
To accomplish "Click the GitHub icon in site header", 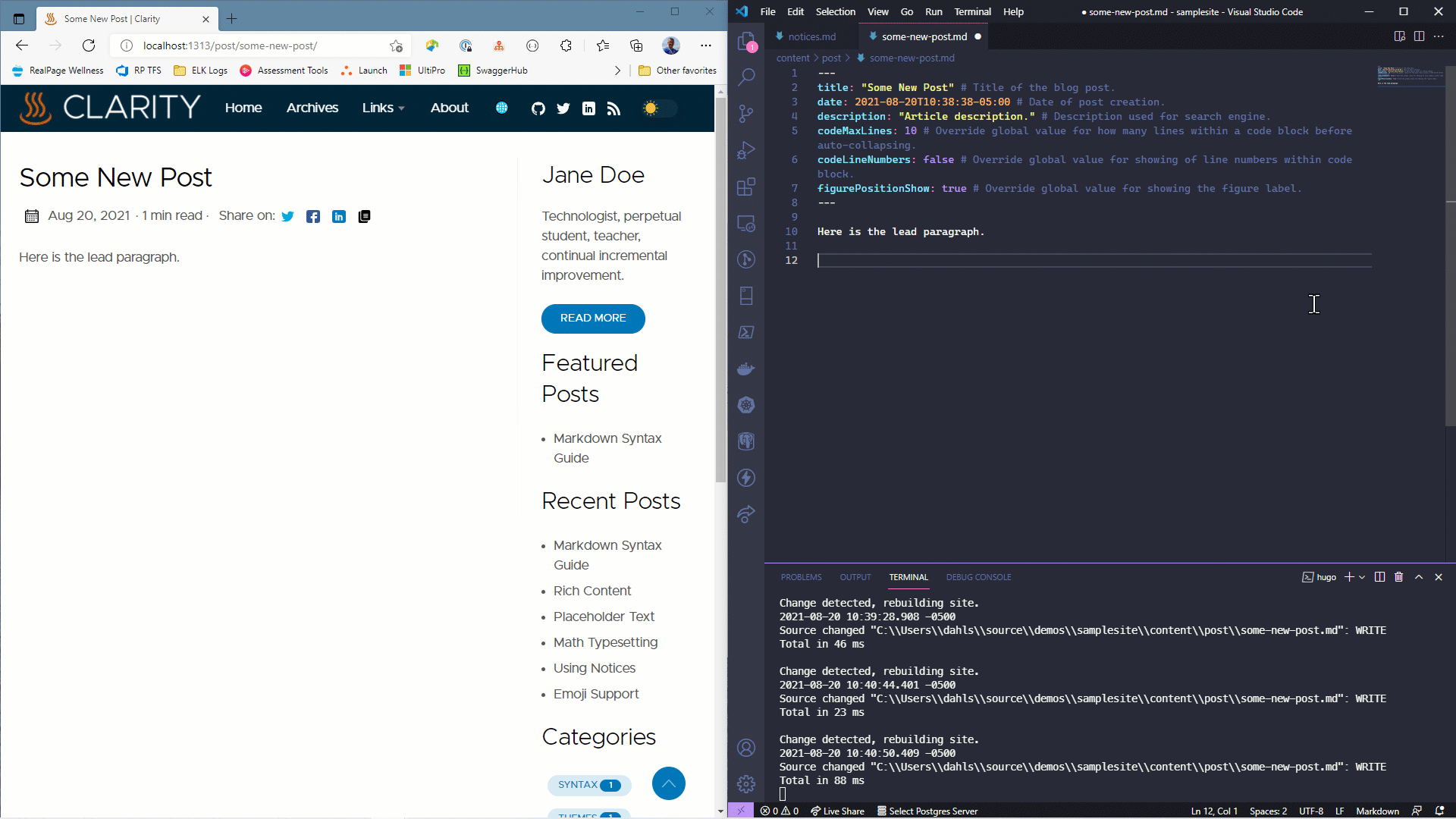I will (x=538, y=108).
